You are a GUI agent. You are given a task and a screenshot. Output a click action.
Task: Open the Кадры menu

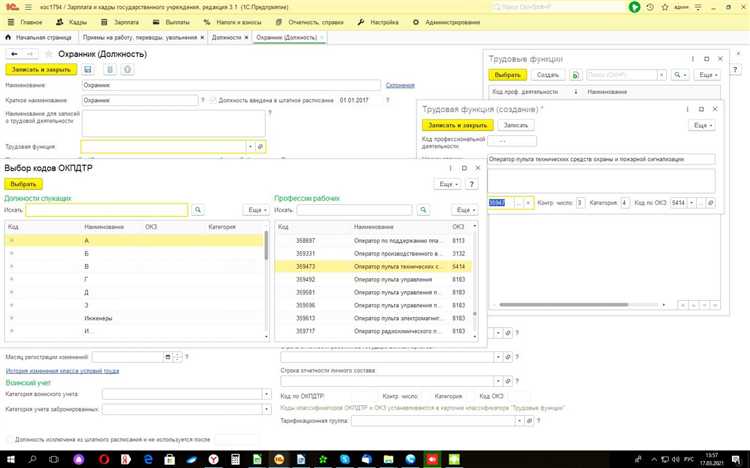coord(72,22)
